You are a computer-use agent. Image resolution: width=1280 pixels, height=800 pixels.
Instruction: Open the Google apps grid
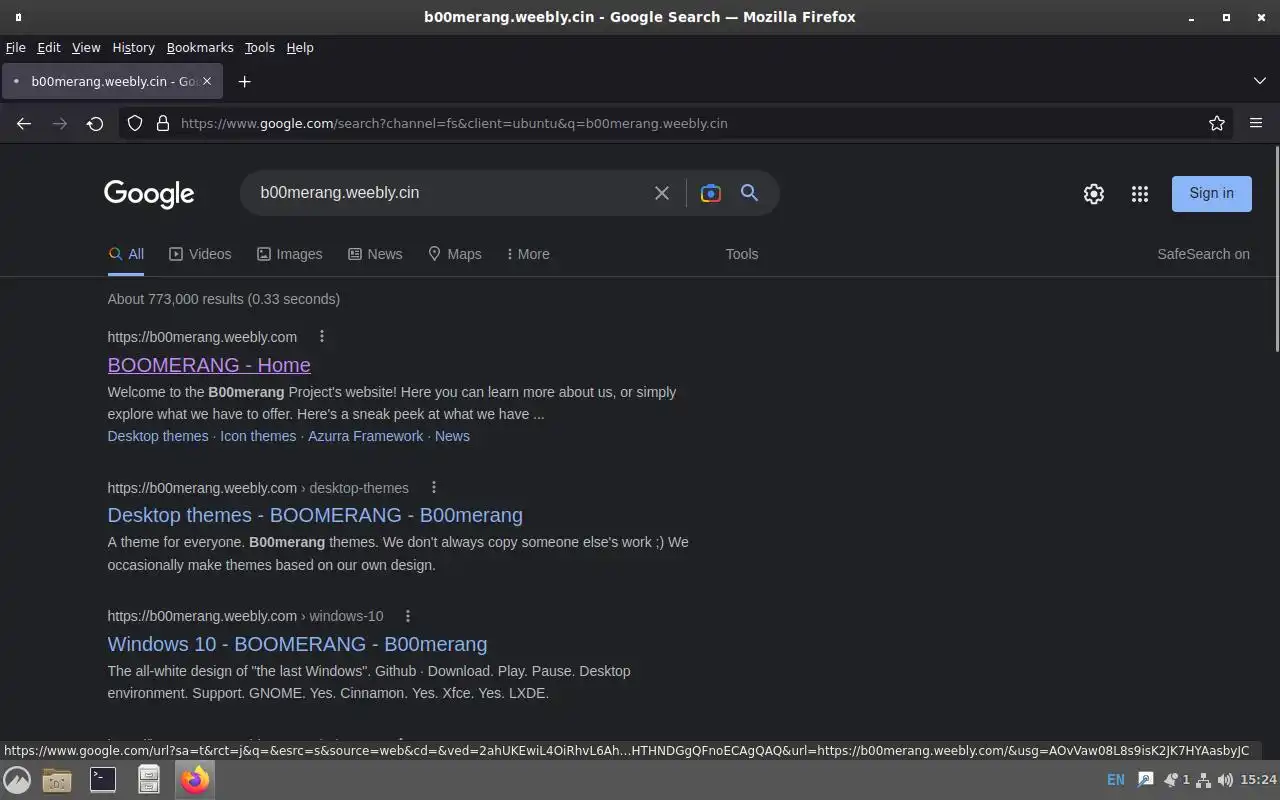1140,194
